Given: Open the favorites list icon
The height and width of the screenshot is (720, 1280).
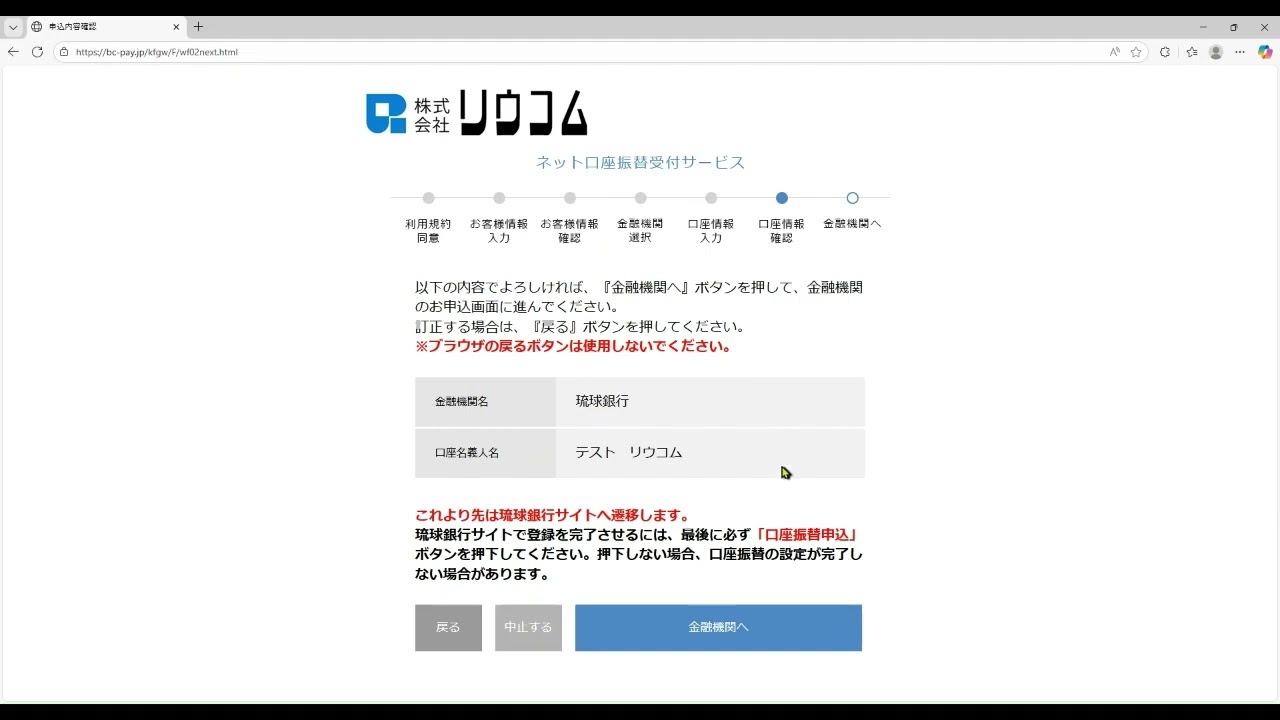Looking at the screenshot, I should [1192, 52].
